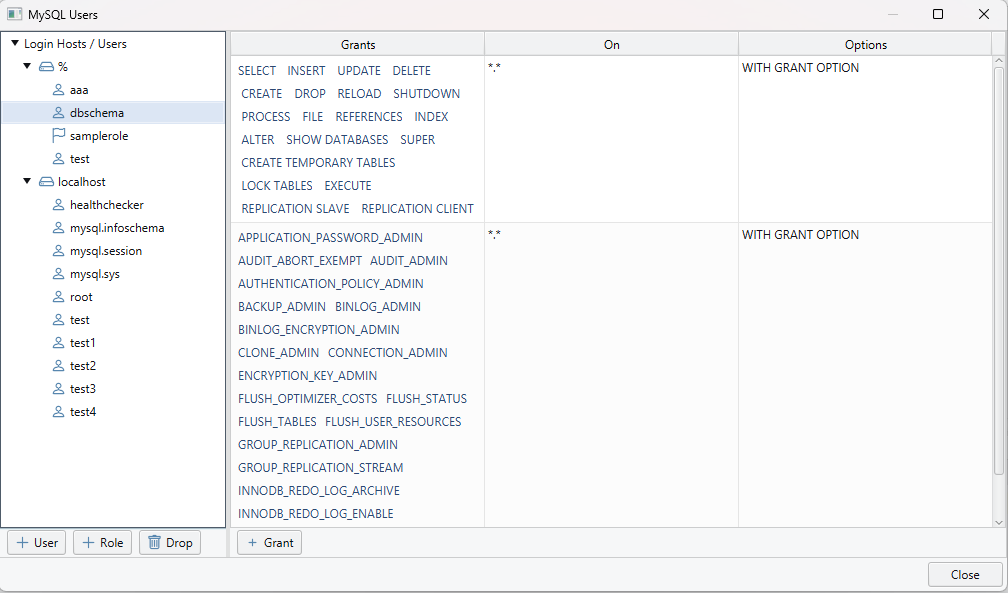Click BINLOG_ENCRYPTION_ADMIN grant text
Screen dimensions: 1008x593
319,330
